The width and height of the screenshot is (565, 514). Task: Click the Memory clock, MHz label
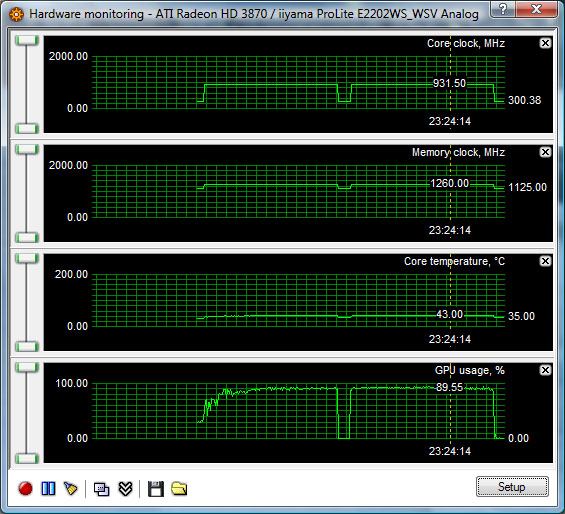tap(458, 152)
